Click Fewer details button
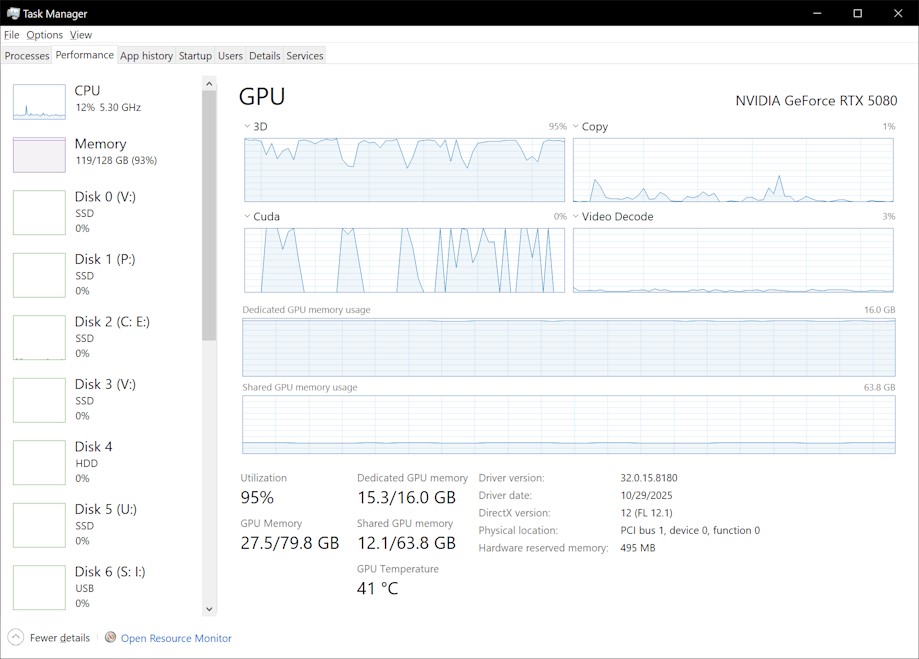This screenshot has height=659, width=919. pos(49,637)
